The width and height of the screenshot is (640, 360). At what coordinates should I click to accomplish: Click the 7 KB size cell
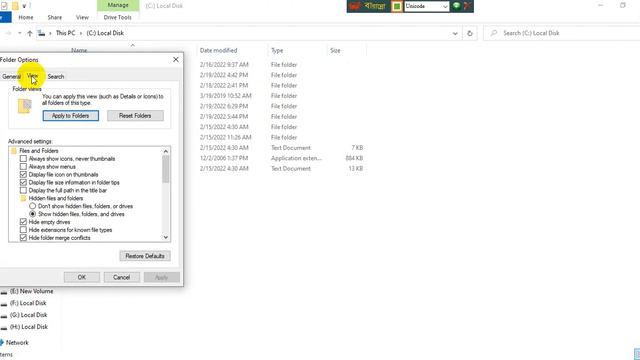357,148
